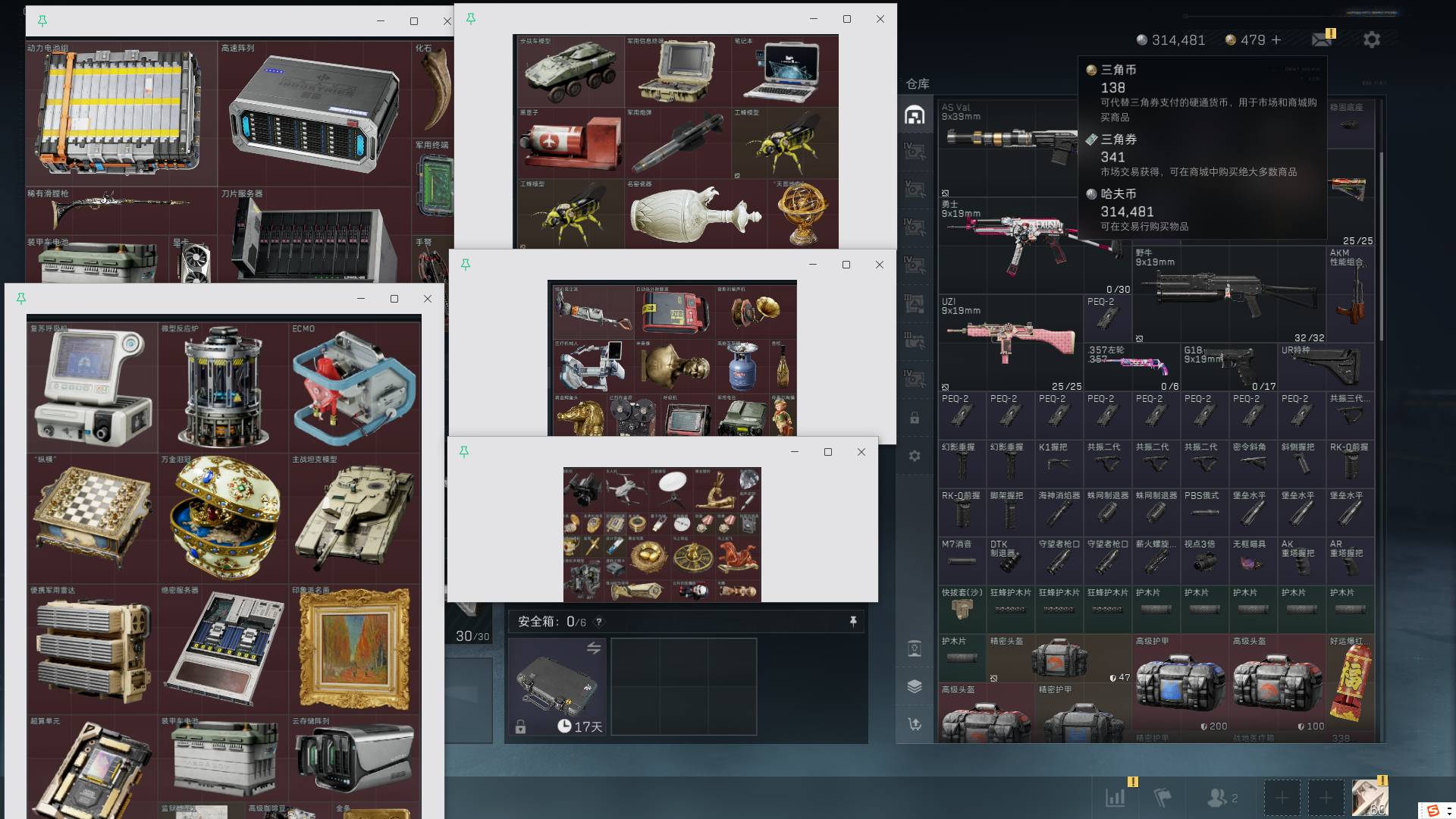Open the stash sidebar gear settings
Screen dimensions: 1456x819
(x=915, y=456)
